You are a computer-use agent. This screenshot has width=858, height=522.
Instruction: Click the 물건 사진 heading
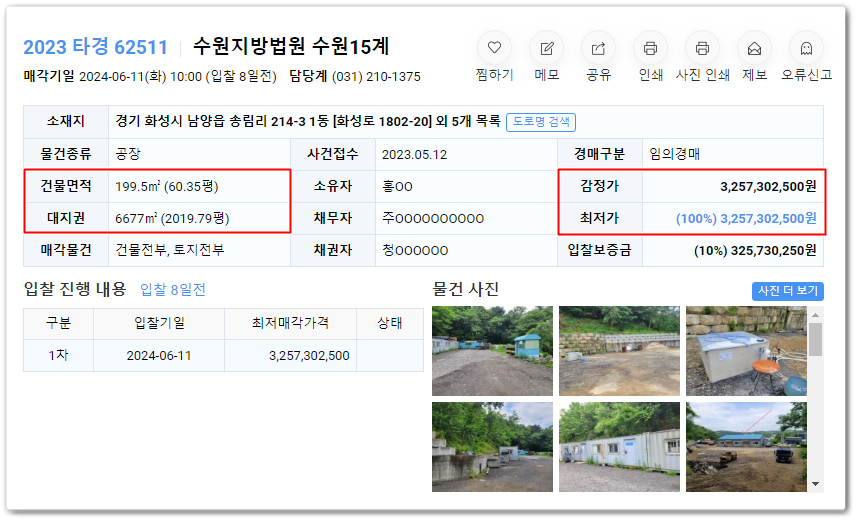click(x=466, y=289)
